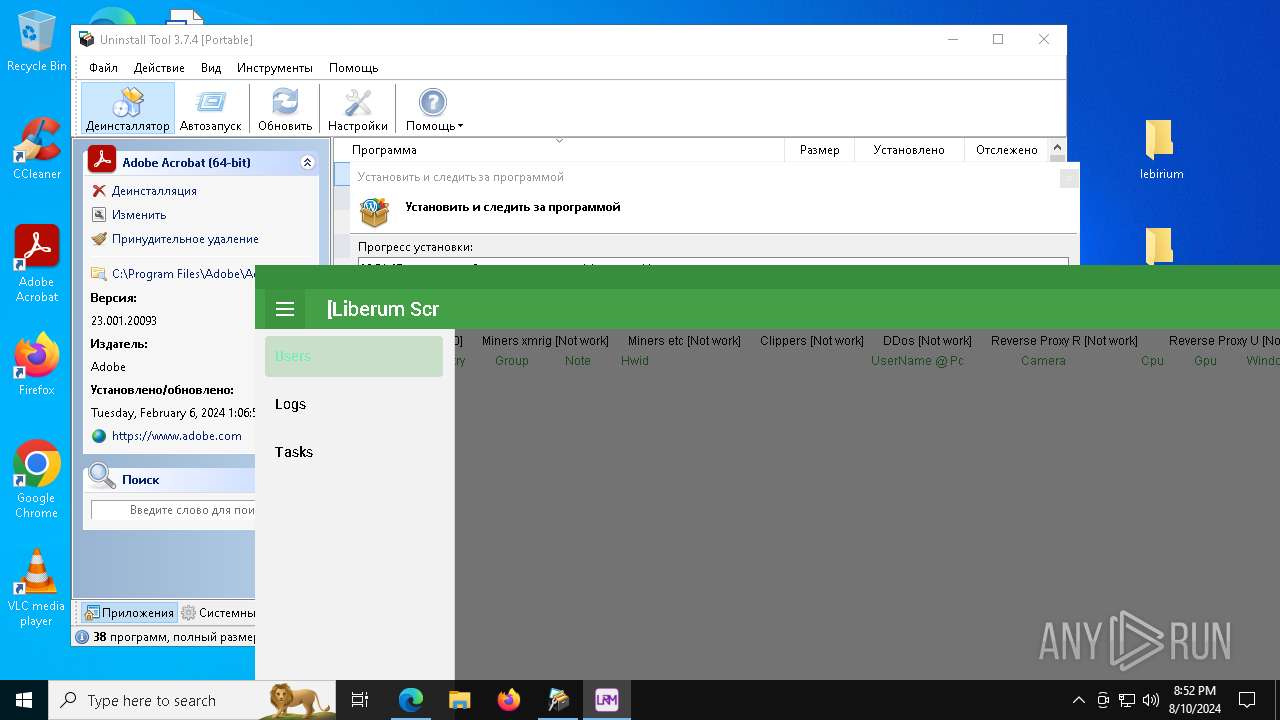Select Tasks in Liberum side drawer
This screenshot has width=1280, height=720.
click(354, 452)
